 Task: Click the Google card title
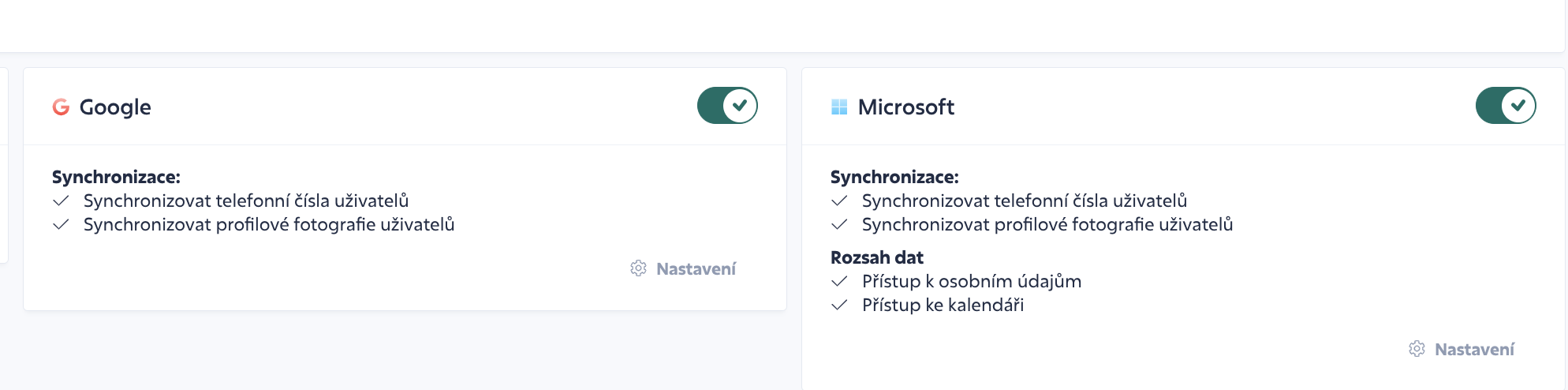(x=115, y=107)
